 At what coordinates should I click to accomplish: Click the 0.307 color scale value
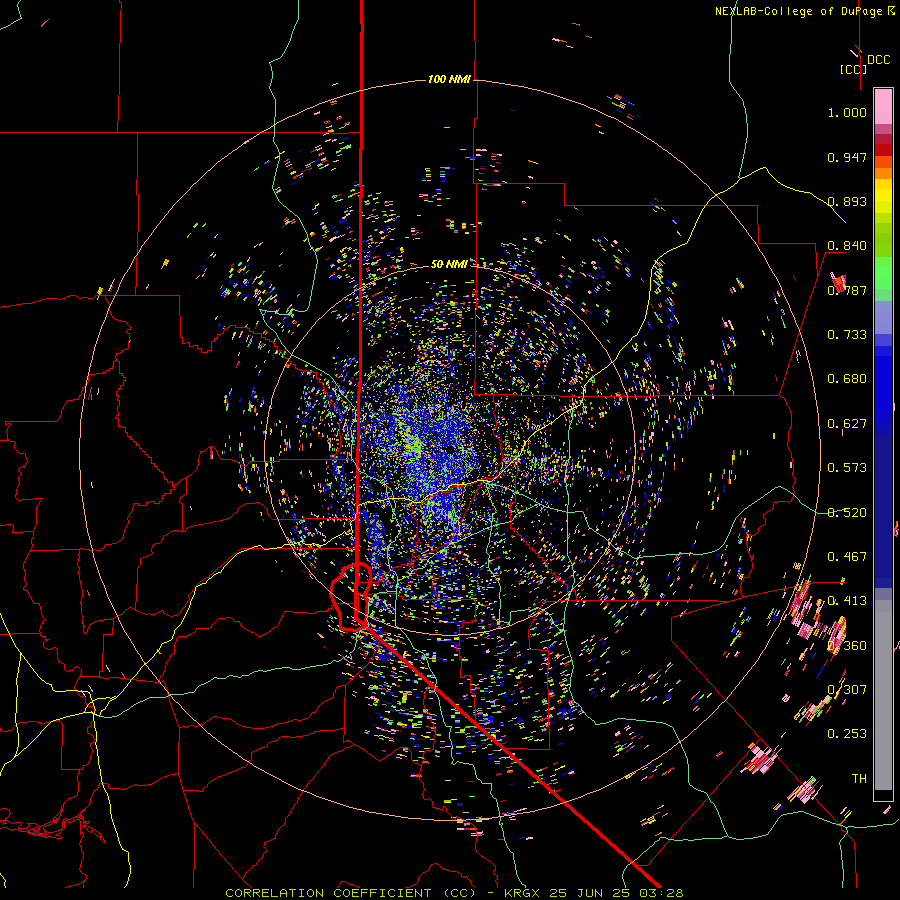[847, 690]
